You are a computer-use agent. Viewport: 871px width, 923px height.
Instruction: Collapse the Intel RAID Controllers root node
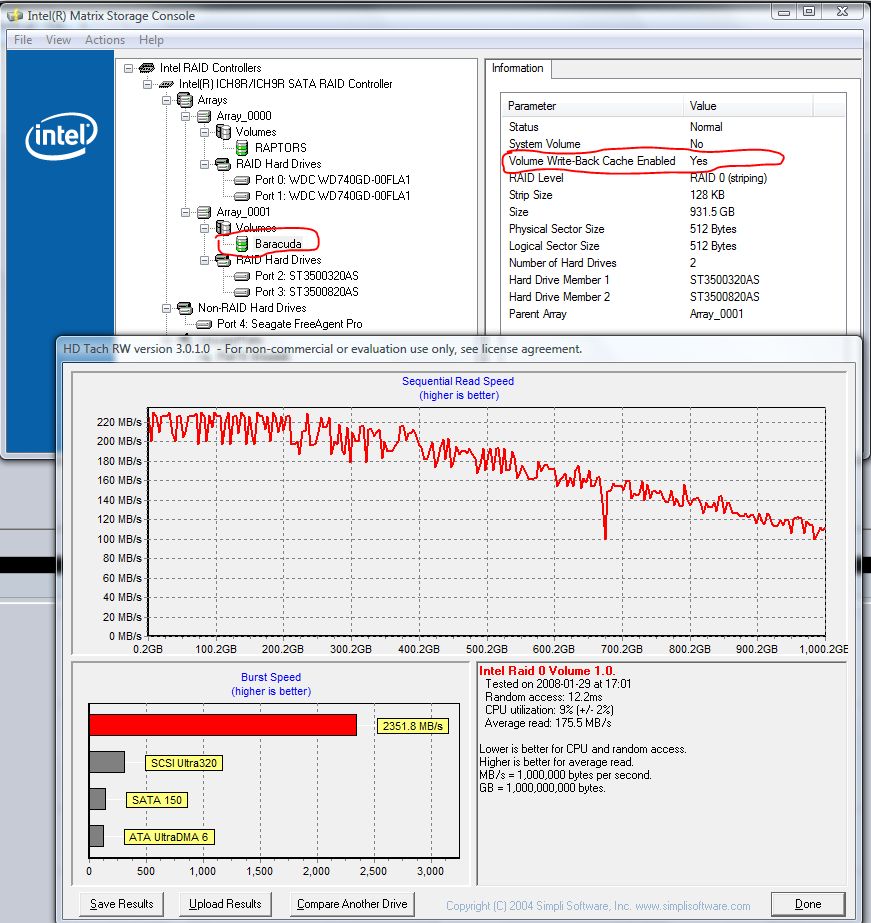128,68
